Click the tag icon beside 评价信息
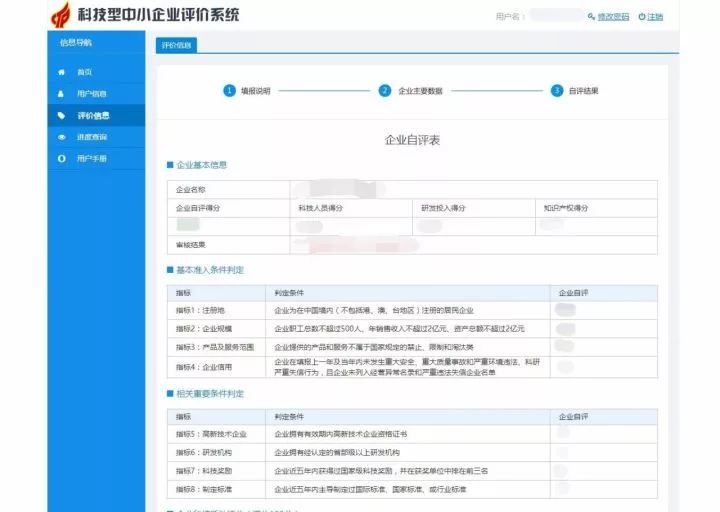Image resolution: width=720 pixels, height=512 pixels. 62,116
